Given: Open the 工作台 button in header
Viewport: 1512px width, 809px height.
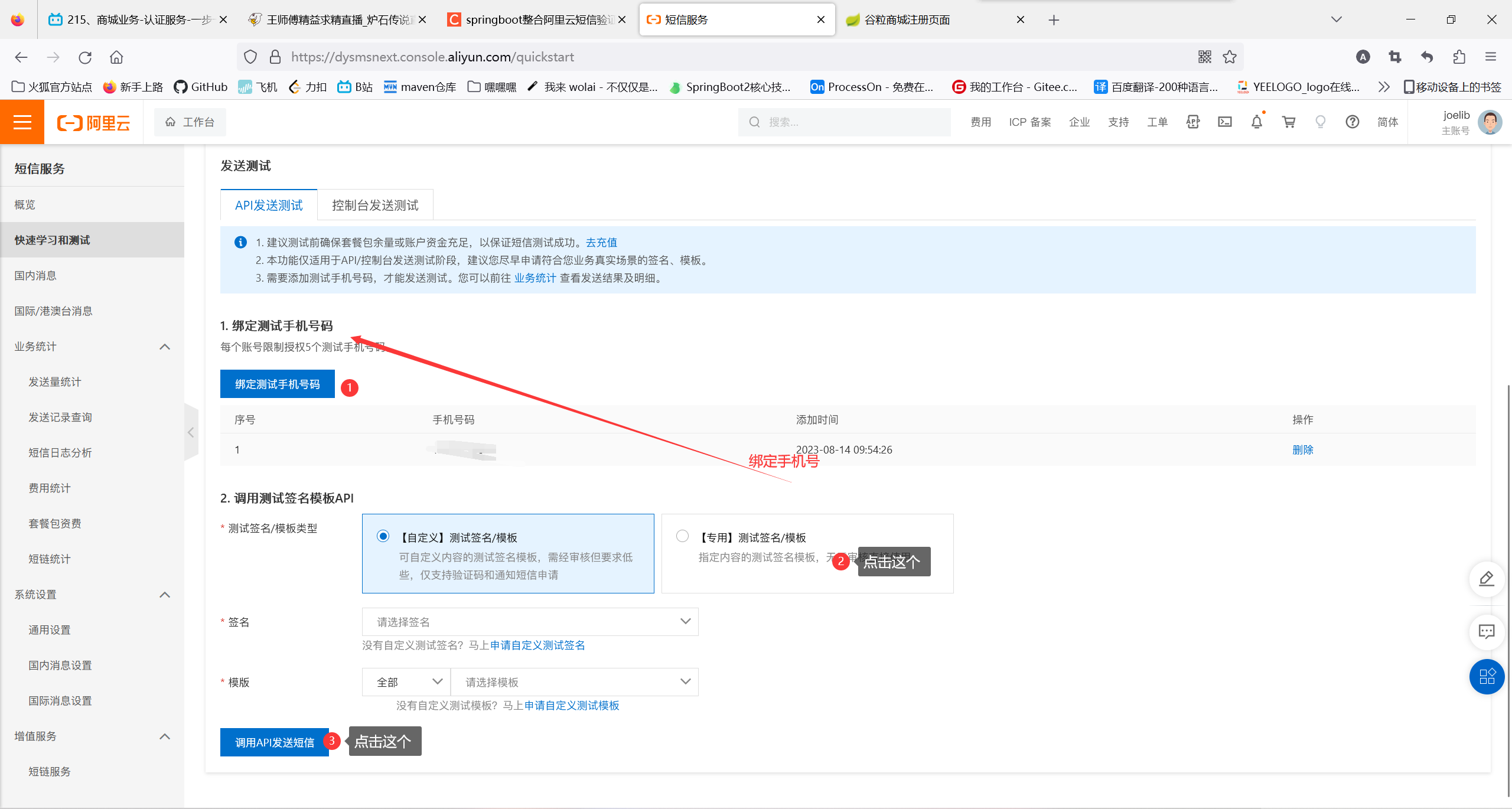Looking at the screenshot, I should click(190, 122).
